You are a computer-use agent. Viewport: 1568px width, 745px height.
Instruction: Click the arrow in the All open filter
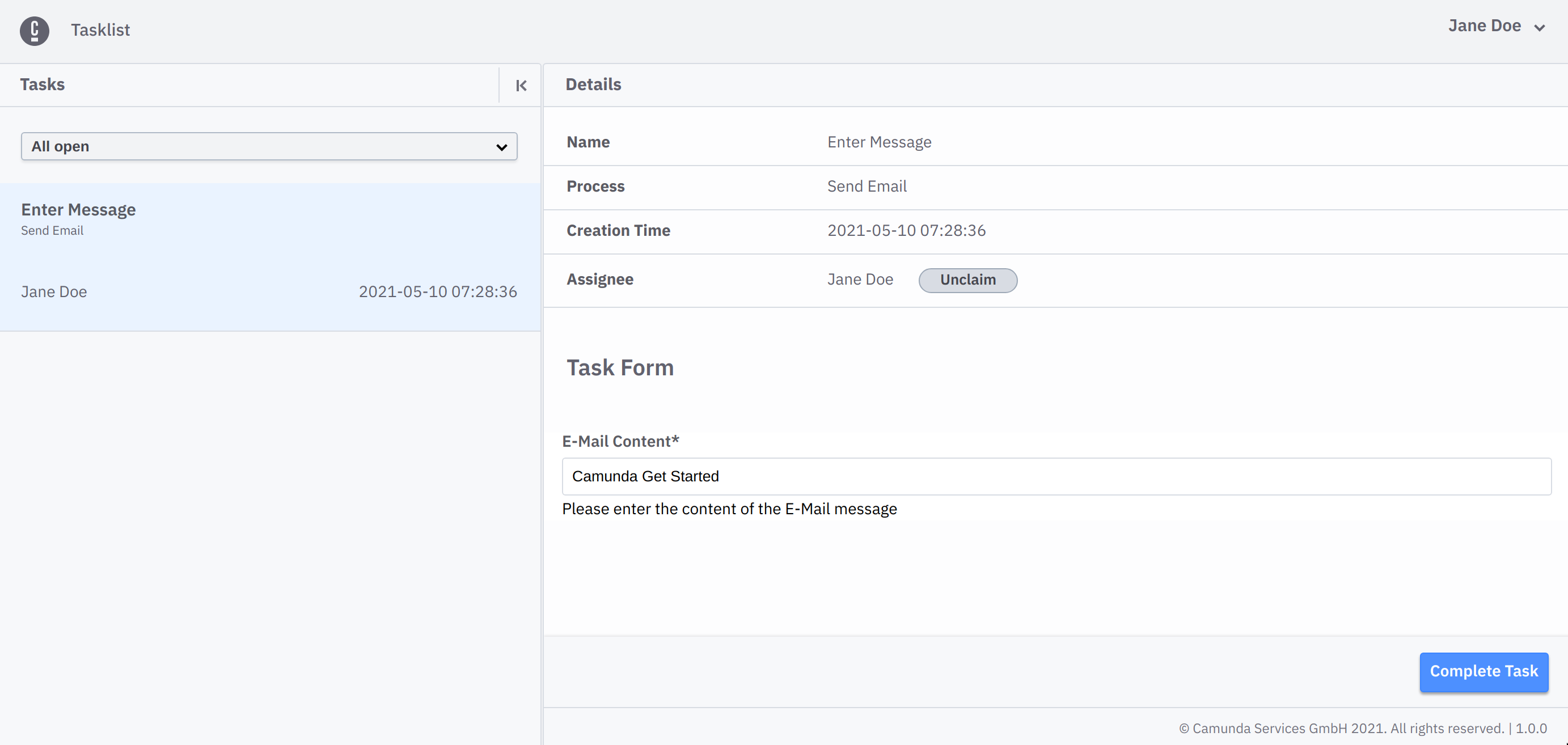point(501,147)
